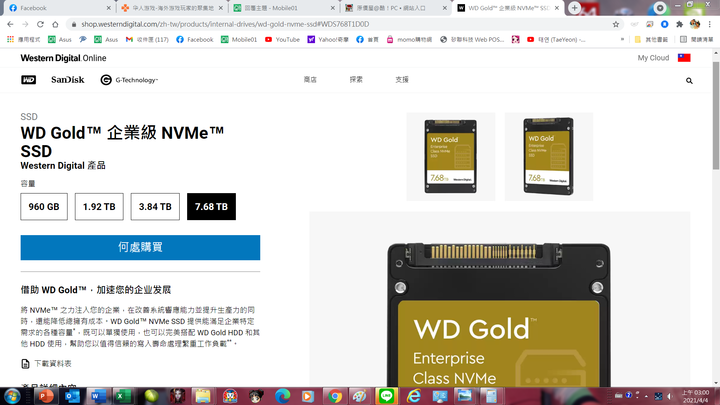Open the 其他書籤 bookmarks folder
Image resolution: width=720 pixels, height=405 pixels.
click(x=651, y=39)
